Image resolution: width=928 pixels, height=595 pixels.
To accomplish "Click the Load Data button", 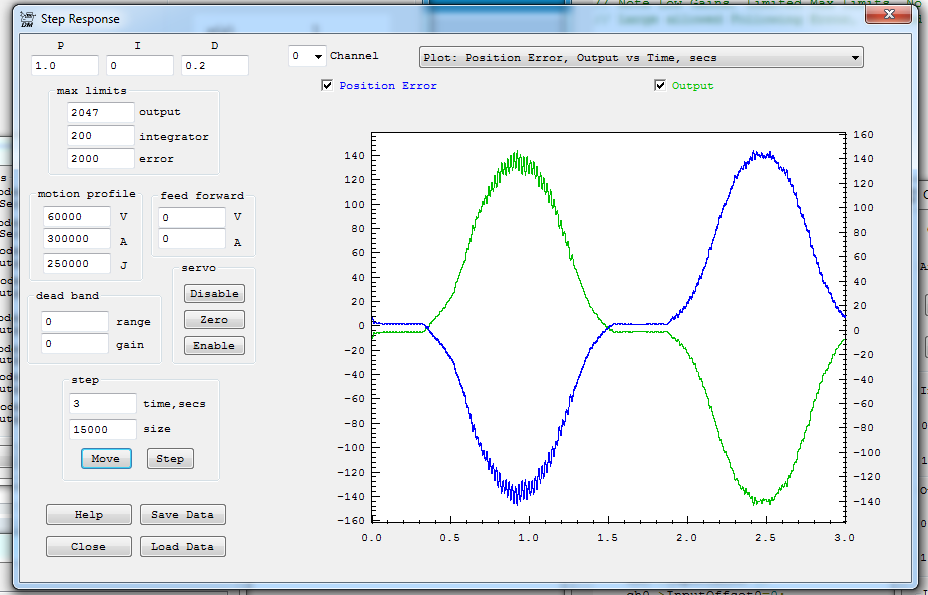I will click(x=182, y=547).
